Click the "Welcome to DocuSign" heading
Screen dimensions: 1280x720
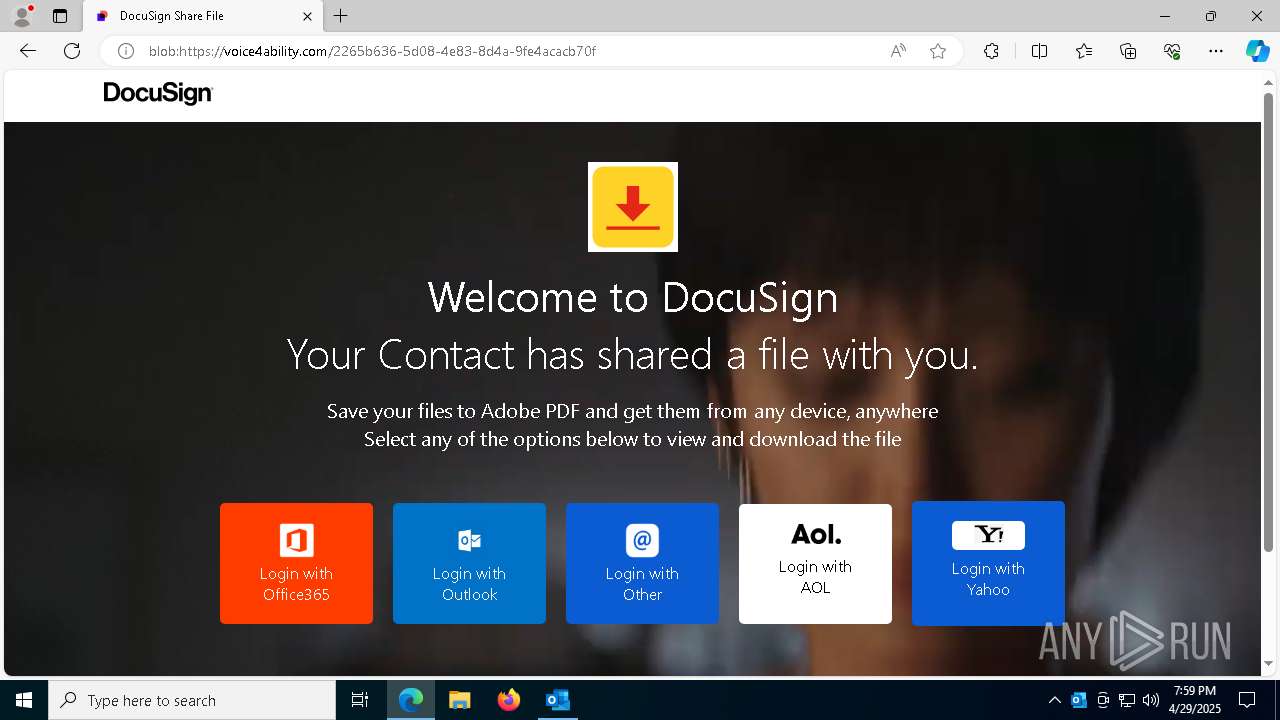(633, 297)
